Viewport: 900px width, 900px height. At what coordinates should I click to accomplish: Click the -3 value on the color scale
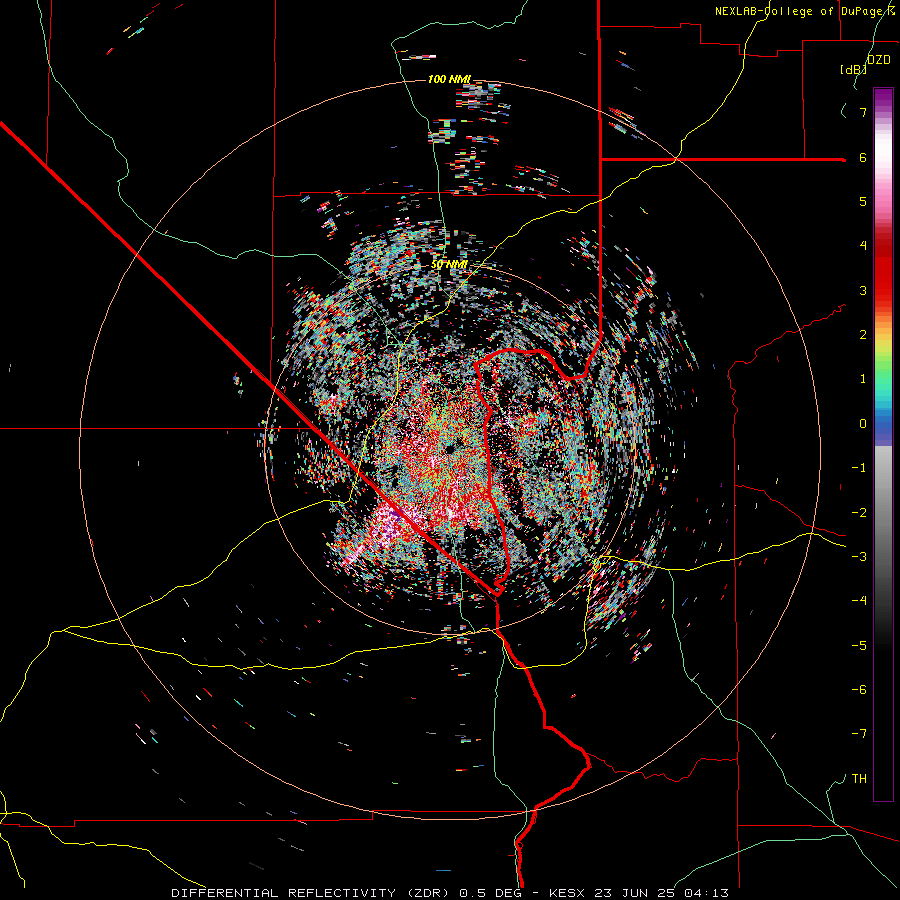(859, 557)
